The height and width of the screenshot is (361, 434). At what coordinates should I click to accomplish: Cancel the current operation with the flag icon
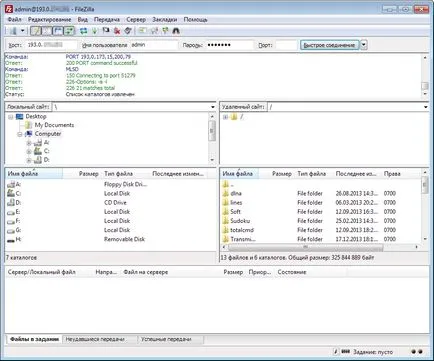pos(106,31)
